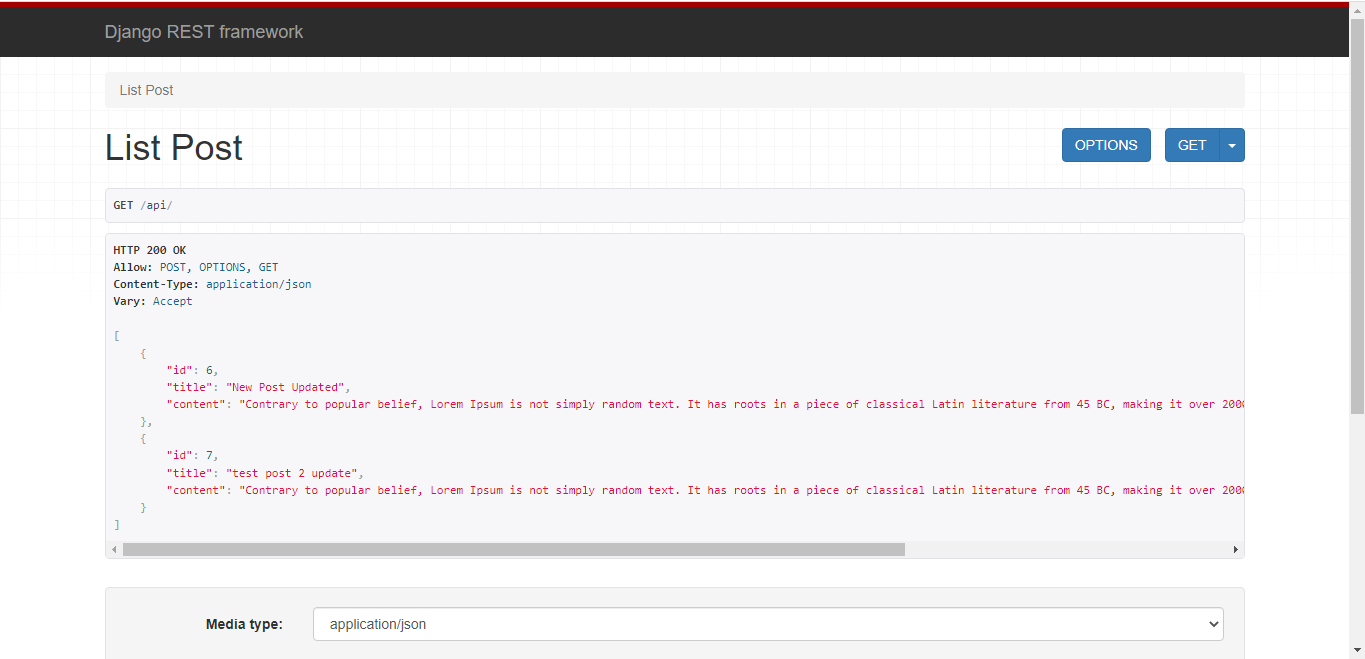The width and height of the screenshot is (1365, 659).
Task: Click the Django REST framework brand link
Action: (x=204, y=32)
